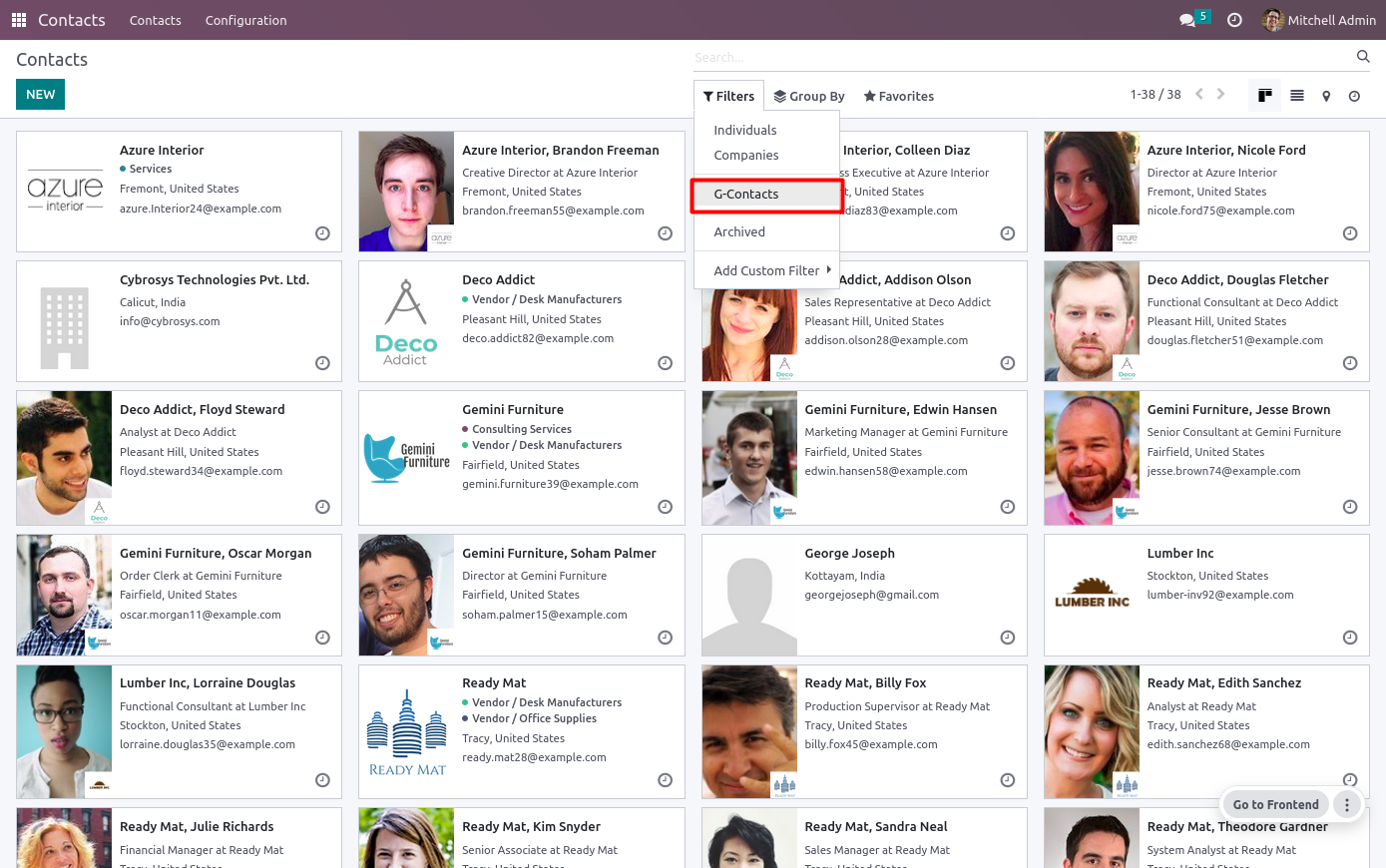
Task: Click the Go to Frontend button
Action: click(1275, 804)
